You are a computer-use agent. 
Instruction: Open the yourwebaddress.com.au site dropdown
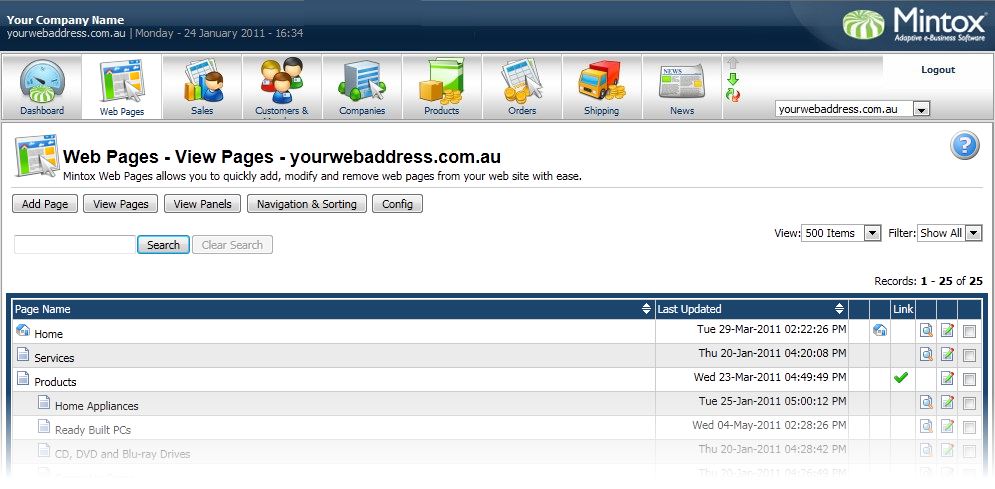coord(852,109)
